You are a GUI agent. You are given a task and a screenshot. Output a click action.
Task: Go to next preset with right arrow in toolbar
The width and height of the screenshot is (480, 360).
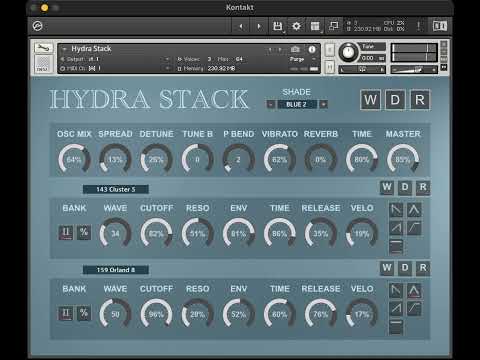pyautogui.click(x=259, y=26)
